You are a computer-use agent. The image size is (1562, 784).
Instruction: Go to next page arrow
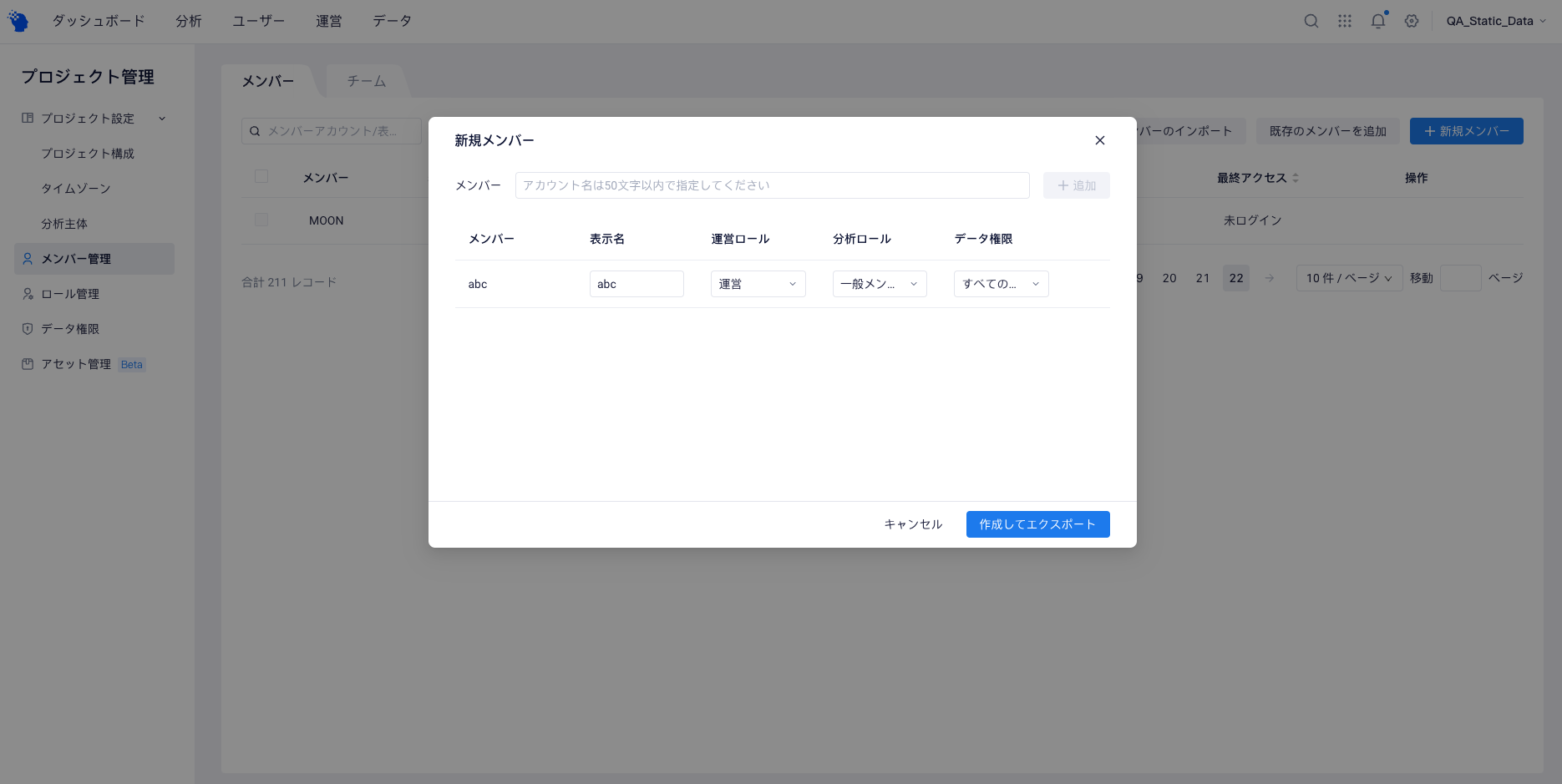[x=1270, y=278]
